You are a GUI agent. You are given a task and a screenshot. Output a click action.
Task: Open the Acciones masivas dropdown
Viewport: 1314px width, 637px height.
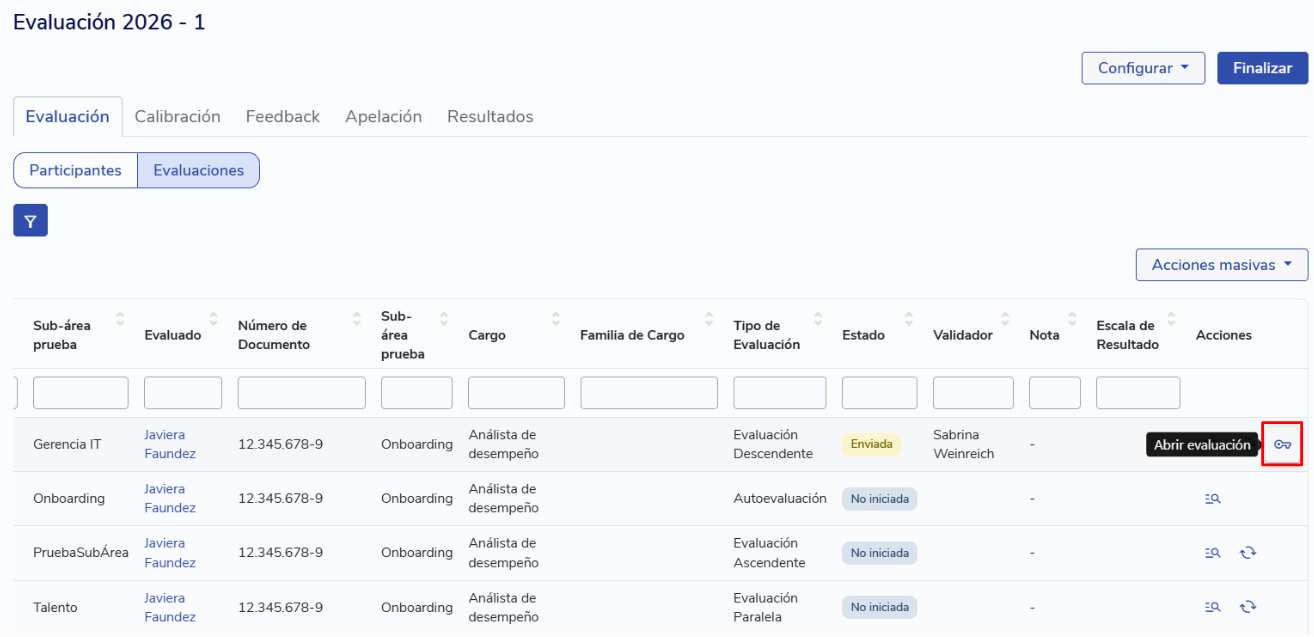coord(1221,265)
